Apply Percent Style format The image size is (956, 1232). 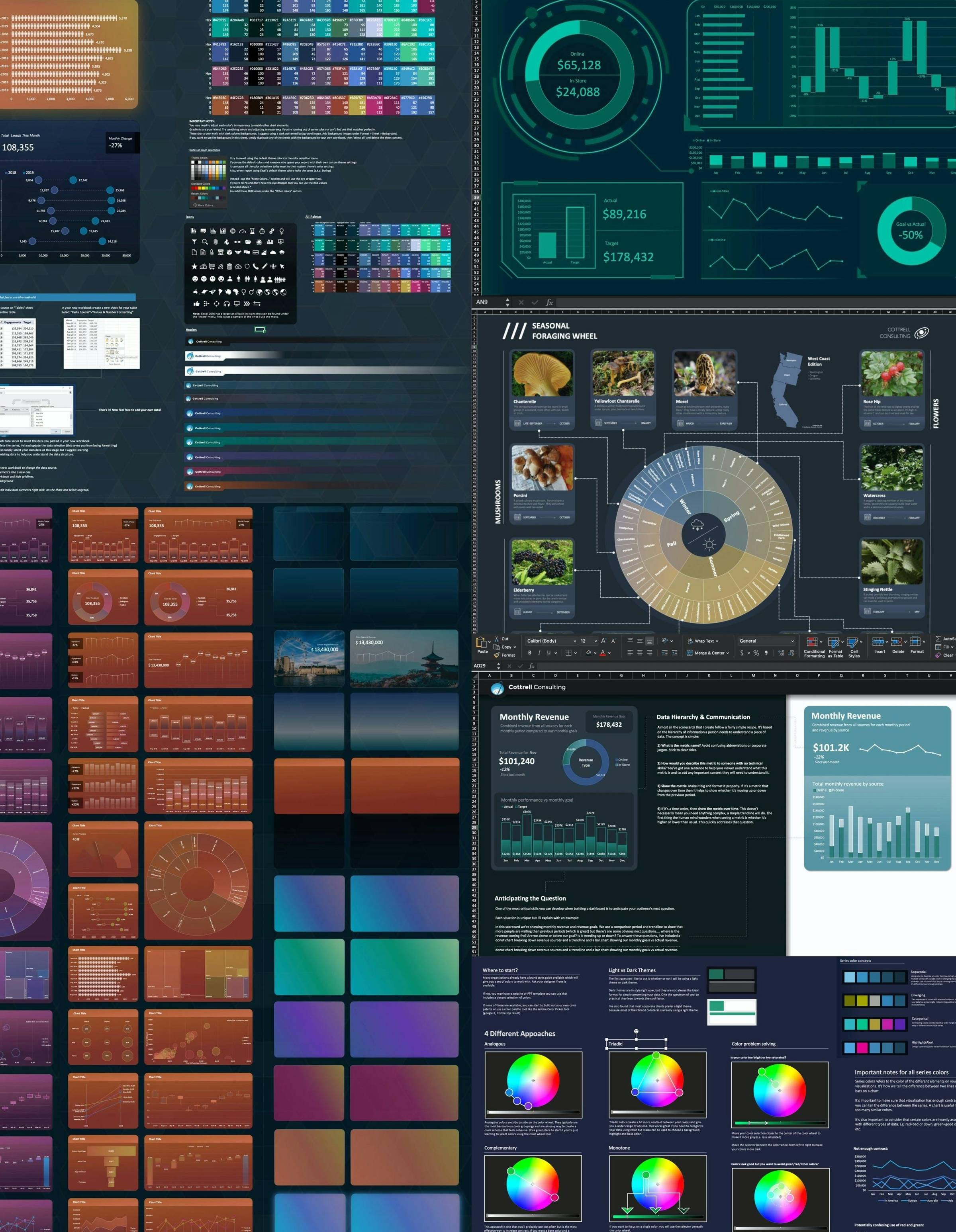[x=756, y=653]
